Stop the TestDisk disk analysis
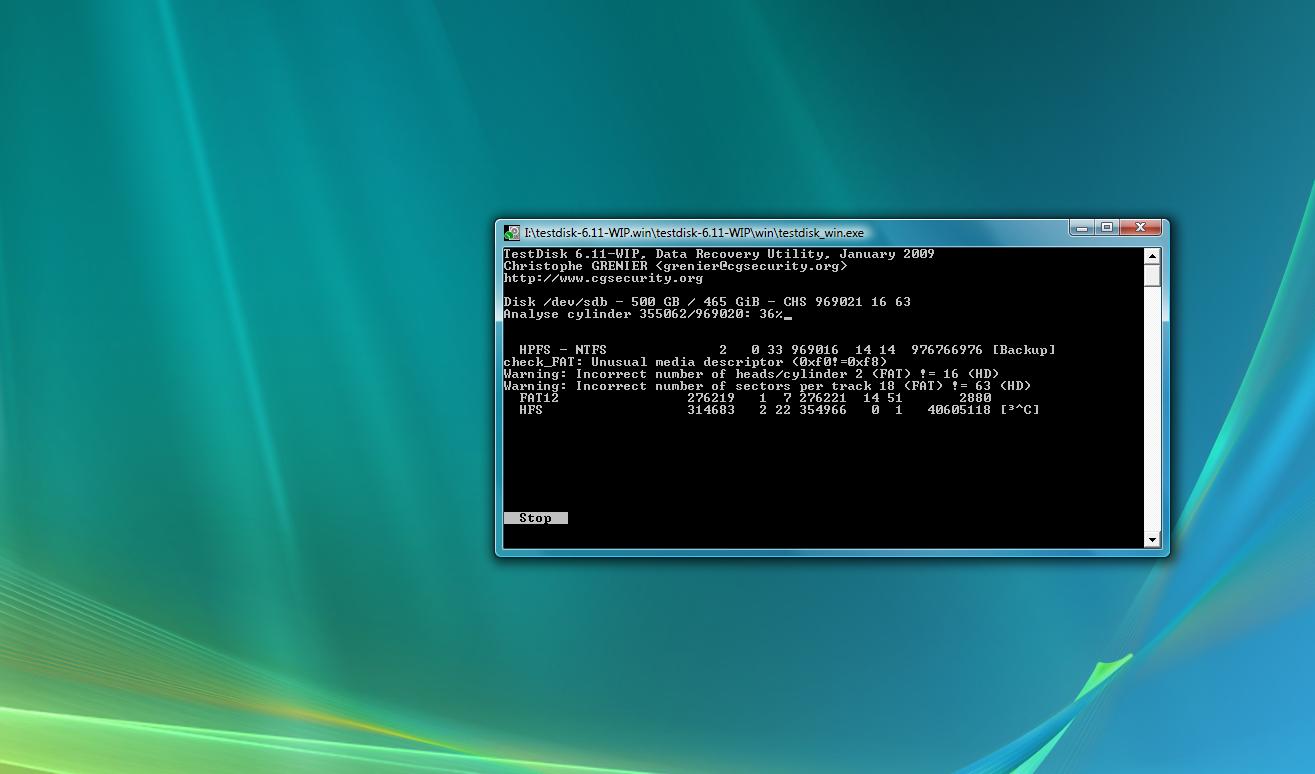This screenshot has width=1315, height=774. pos(535,518)
